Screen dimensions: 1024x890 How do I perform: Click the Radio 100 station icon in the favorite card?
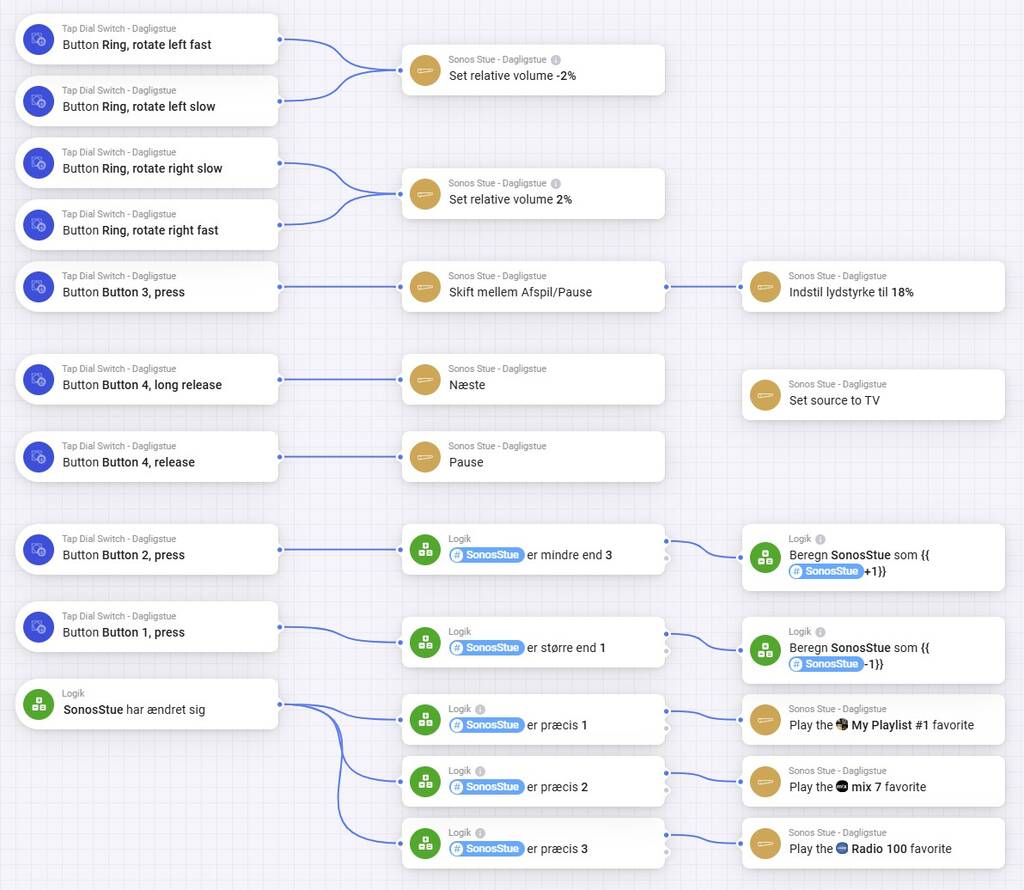[842, 848]
